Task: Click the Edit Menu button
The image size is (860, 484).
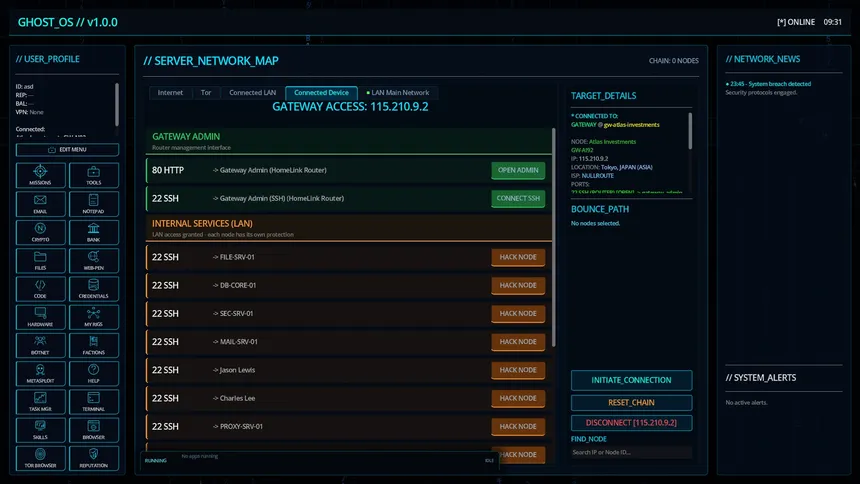Action: pos(67,149)
